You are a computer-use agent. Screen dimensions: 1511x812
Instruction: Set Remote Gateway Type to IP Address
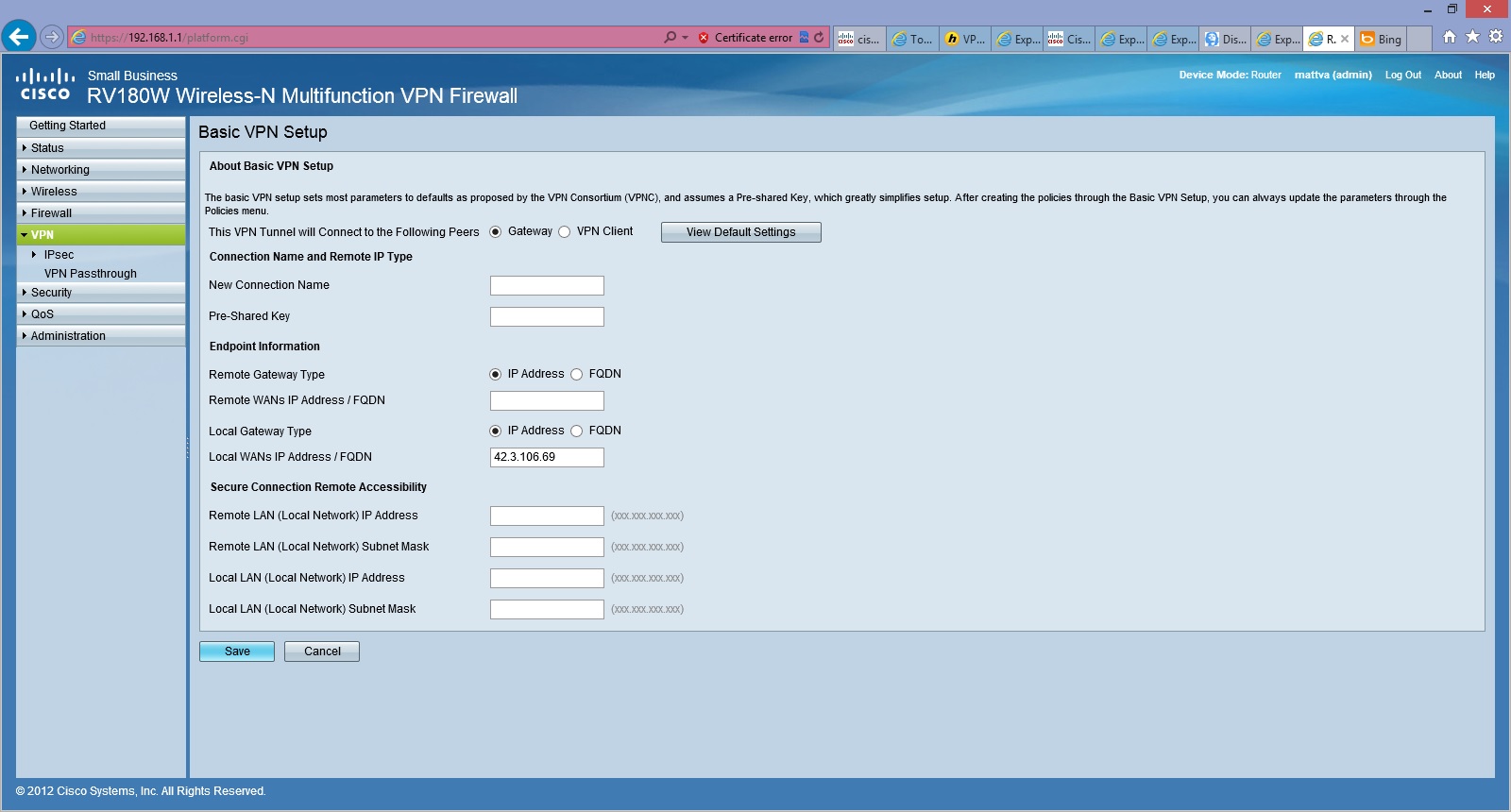point(496,375)
